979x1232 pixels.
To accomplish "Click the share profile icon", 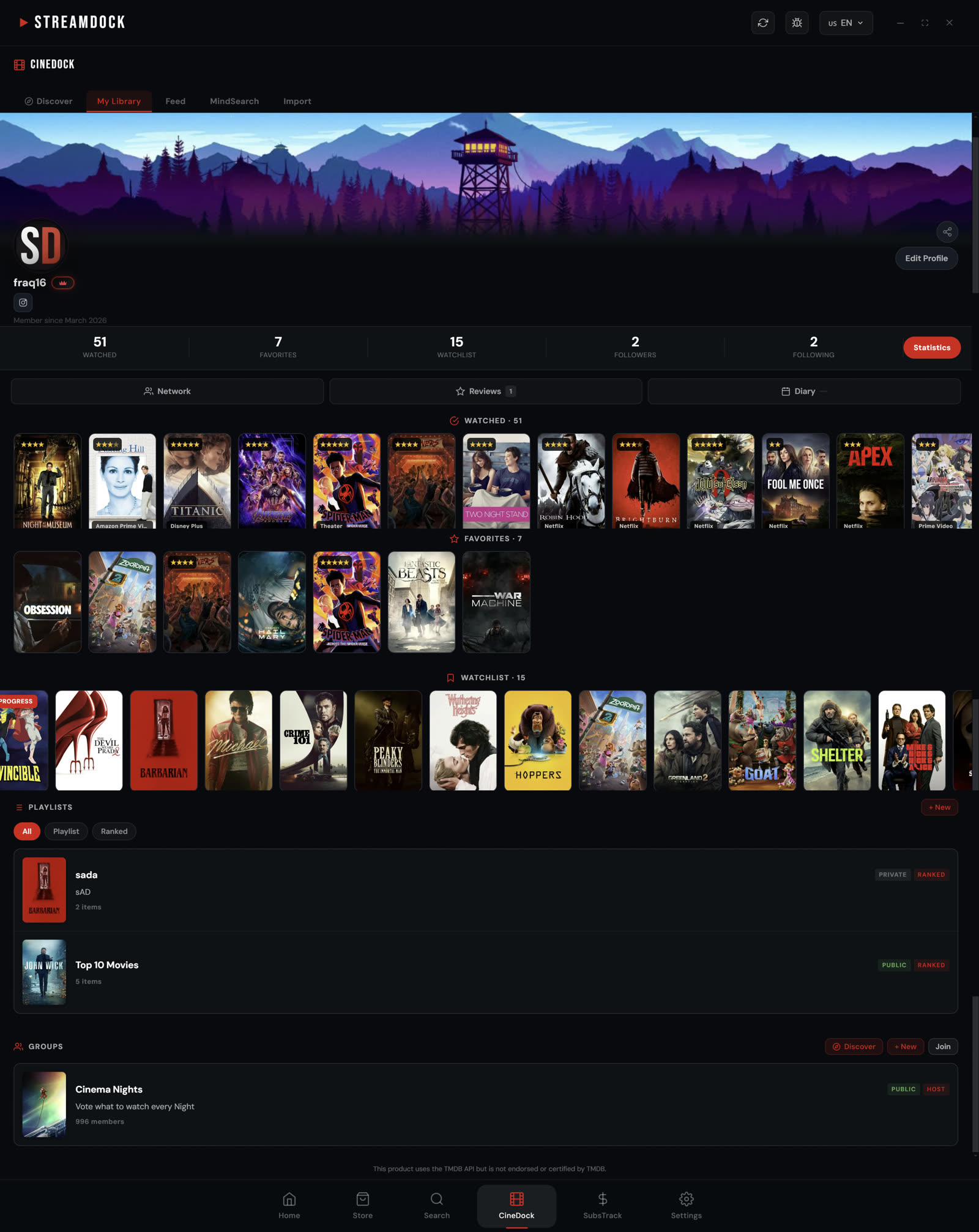I will tap(947, 231).
